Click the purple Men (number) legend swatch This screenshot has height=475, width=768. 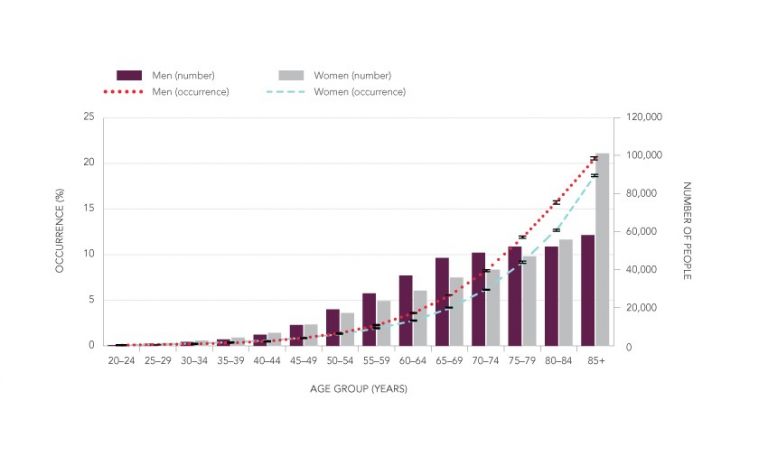[130, 75]
